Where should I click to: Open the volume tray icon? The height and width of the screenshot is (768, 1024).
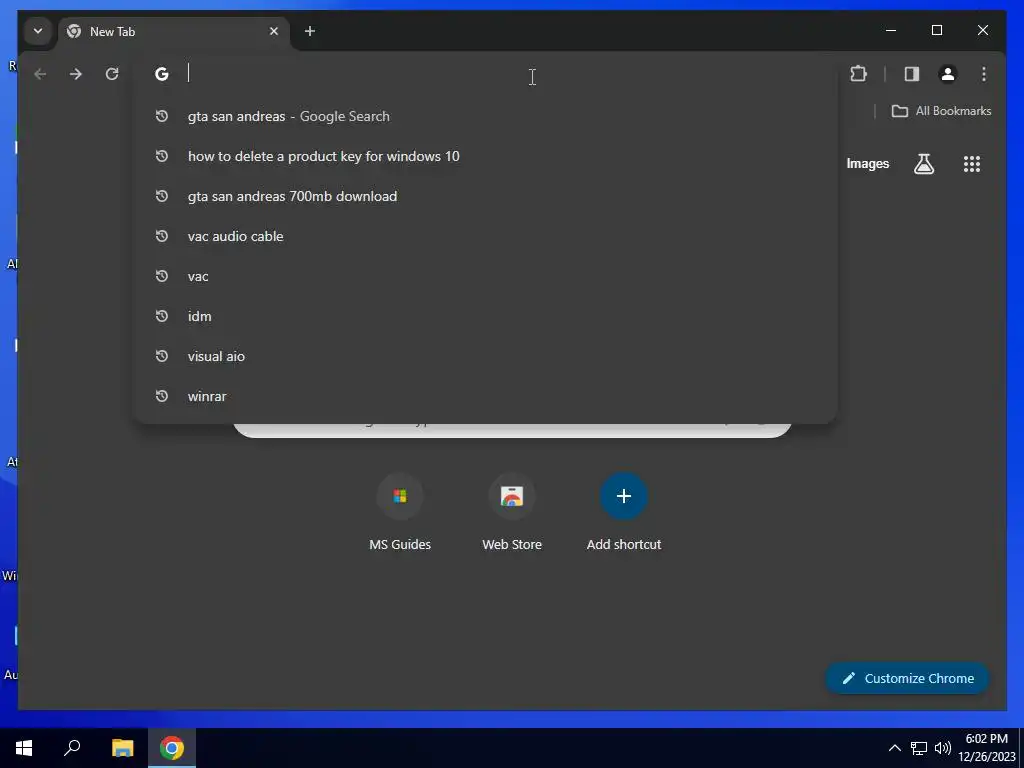click(x=942, y=748)
